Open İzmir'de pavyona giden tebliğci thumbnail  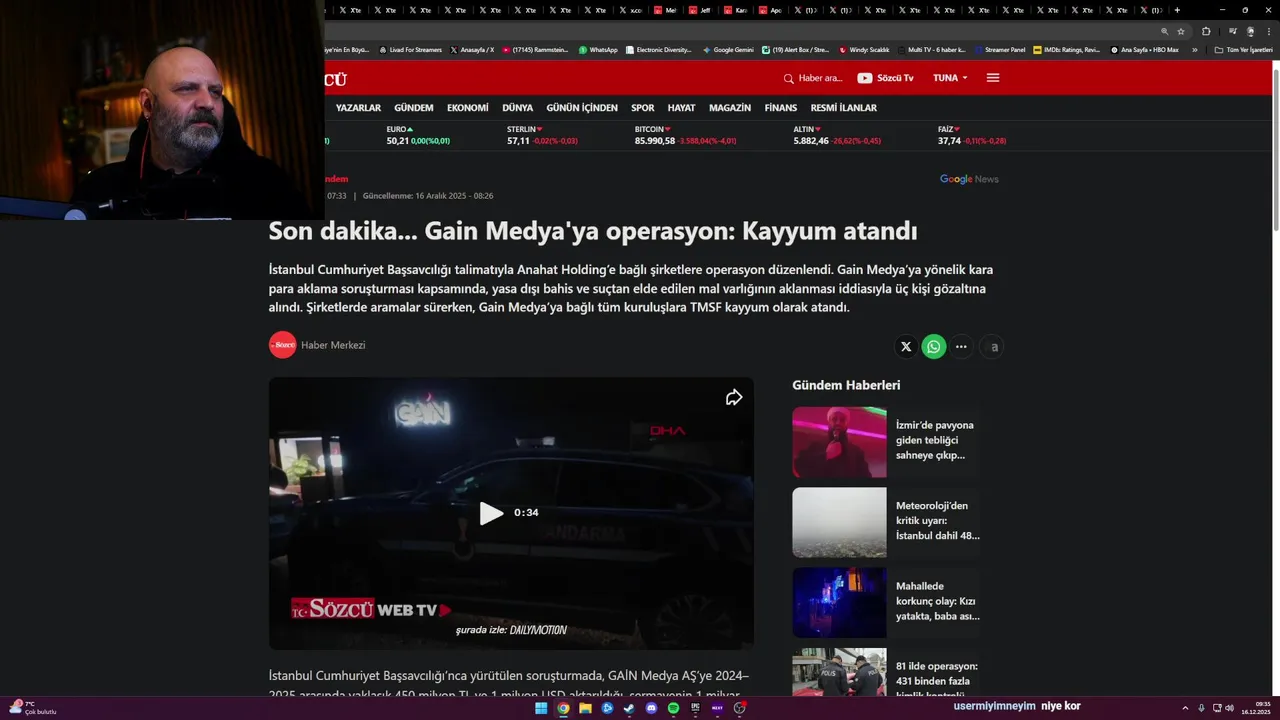tap(839, 442)
